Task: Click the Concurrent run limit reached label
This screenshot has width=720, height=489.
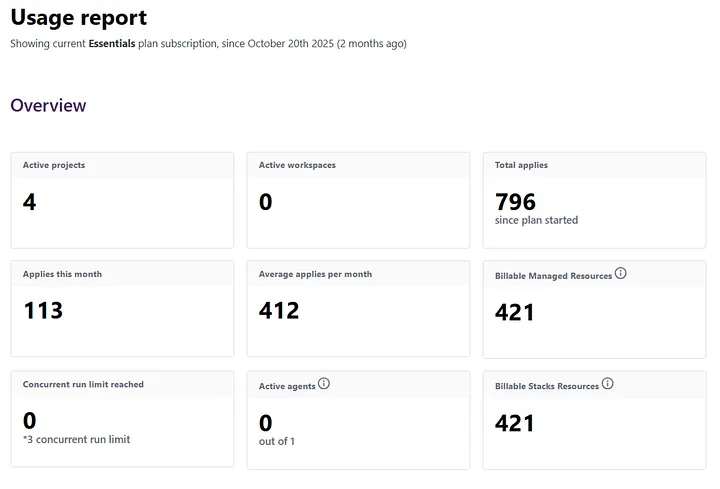Action: pyautogui.click(x=83, y=385)
